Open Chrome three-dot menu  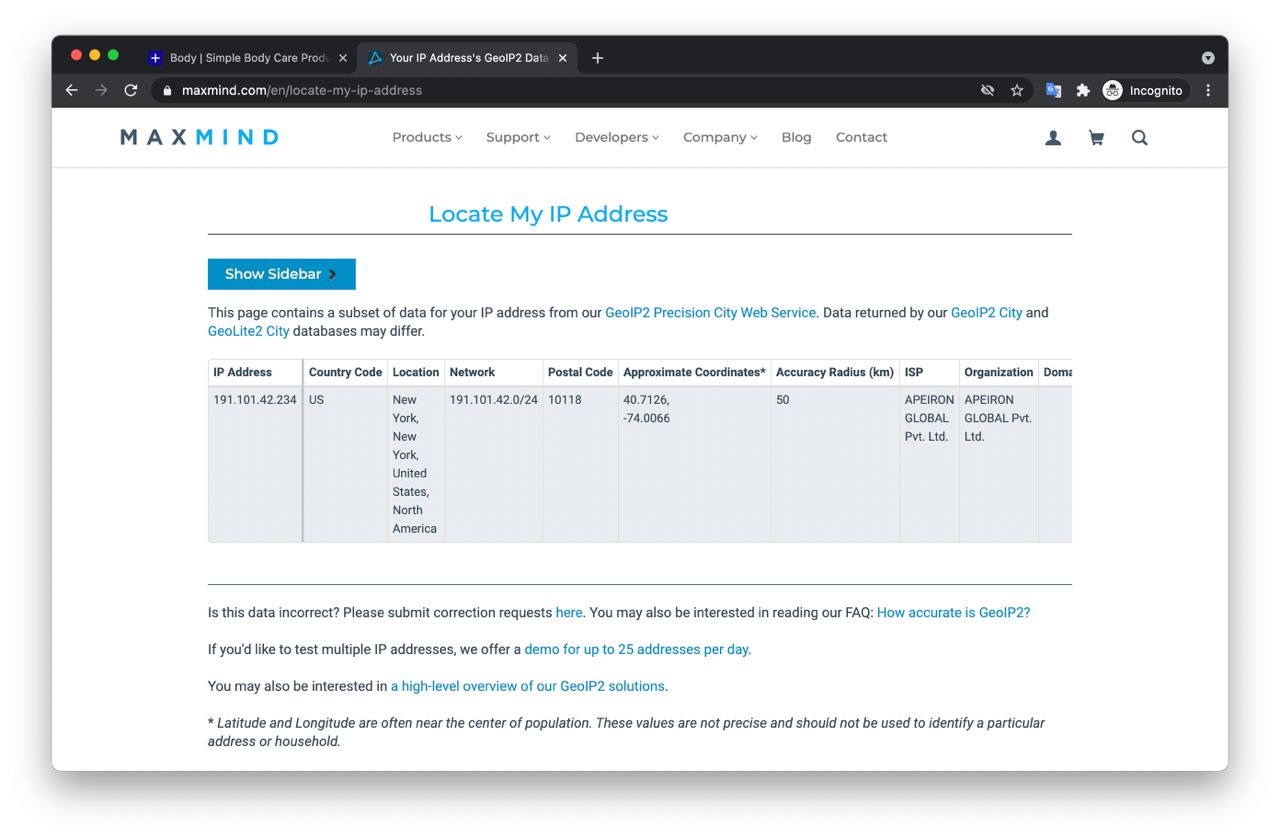point(1208,90)
